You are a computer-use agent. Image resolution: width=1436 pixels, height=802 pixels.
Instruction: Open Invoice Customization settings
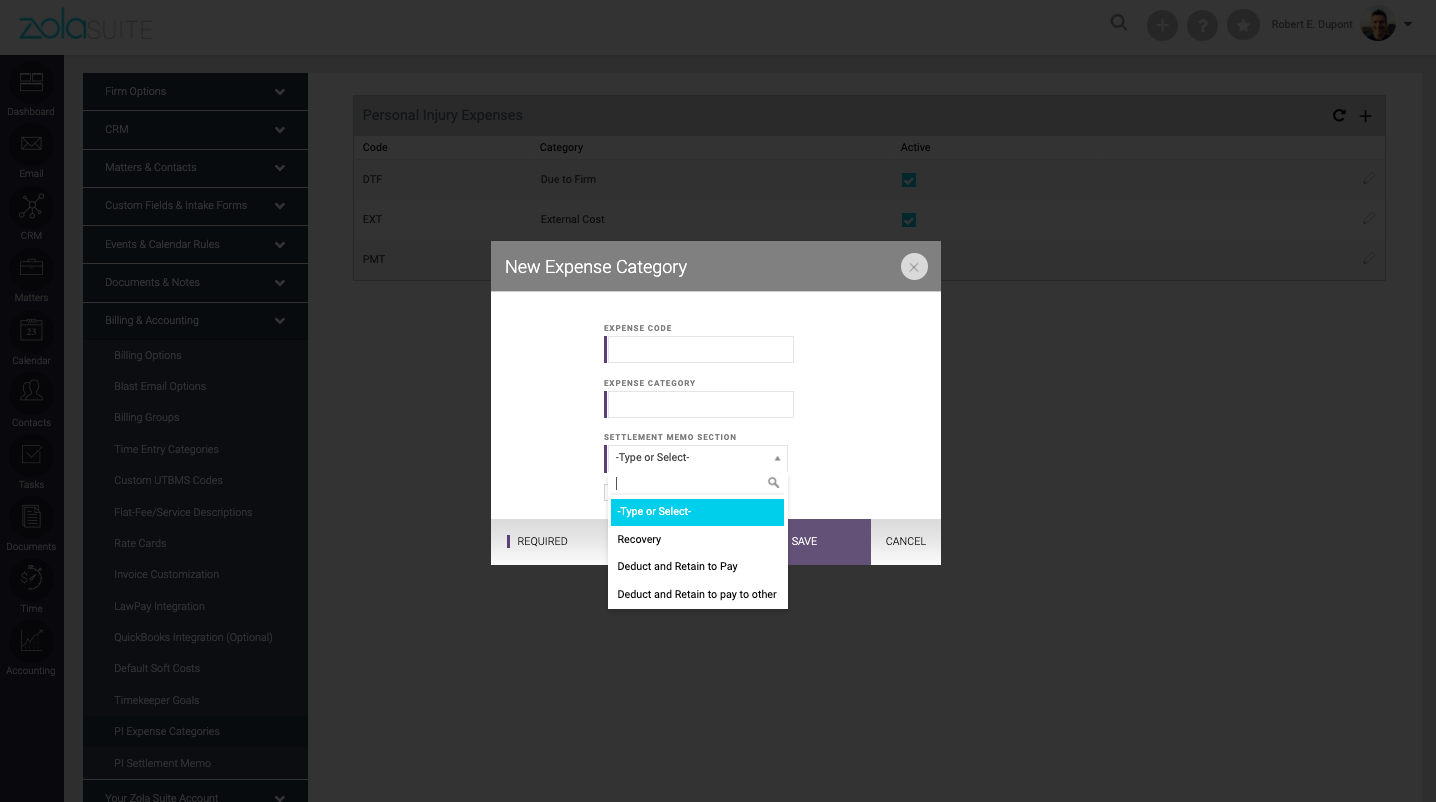tap(166, 574)
